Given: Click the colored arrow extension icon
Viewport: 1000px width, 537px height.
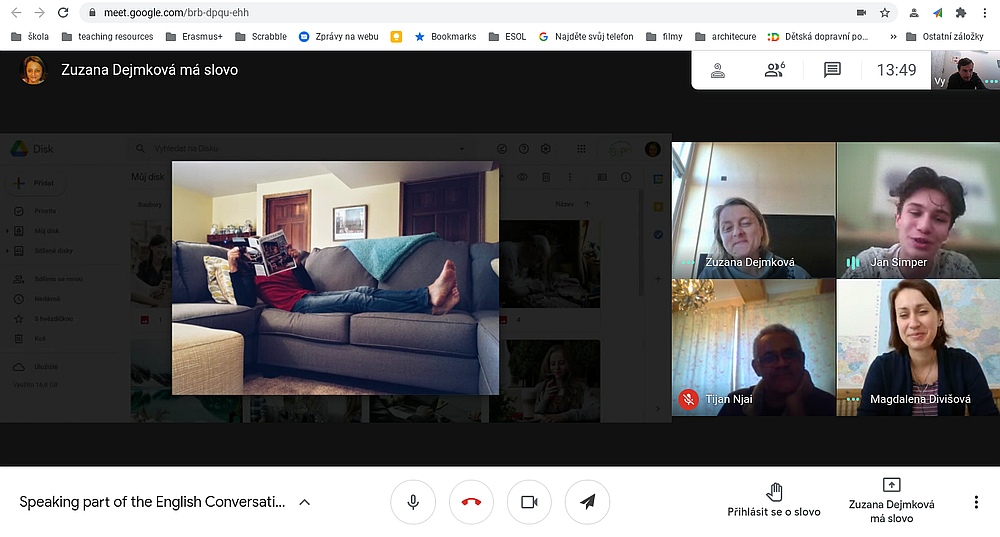Looking at the screenshot, I should click(x=938, y=12).
